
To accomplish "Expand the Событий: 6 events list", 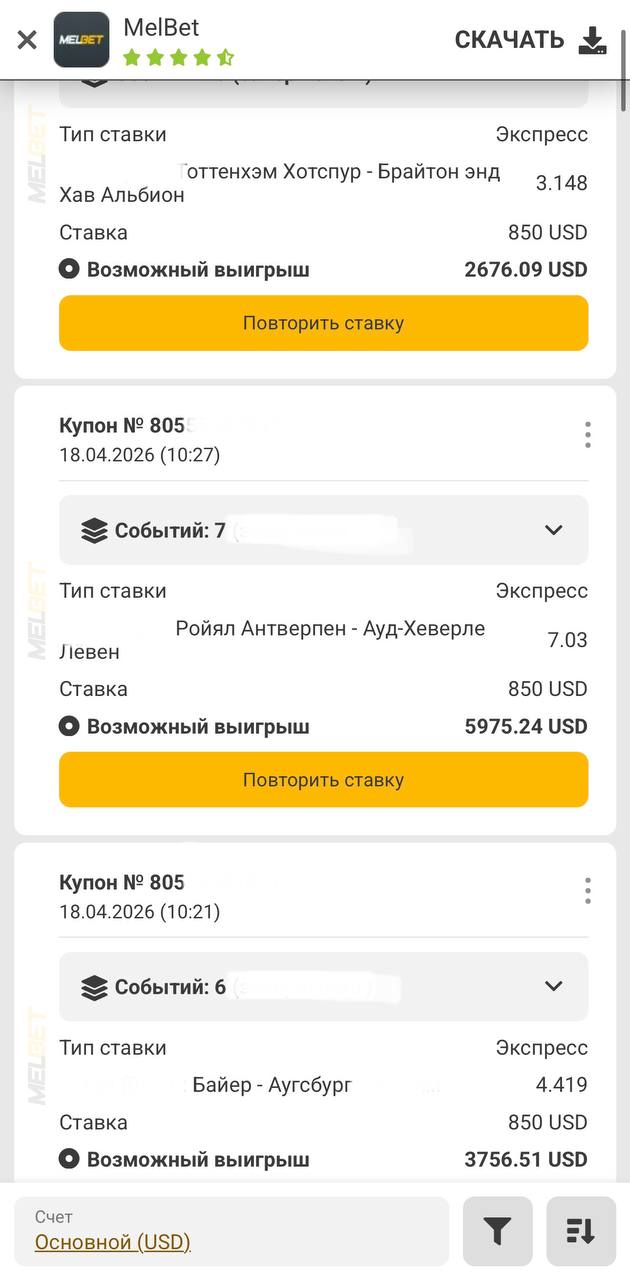I will pyautogui.click(x=553, y=987).
